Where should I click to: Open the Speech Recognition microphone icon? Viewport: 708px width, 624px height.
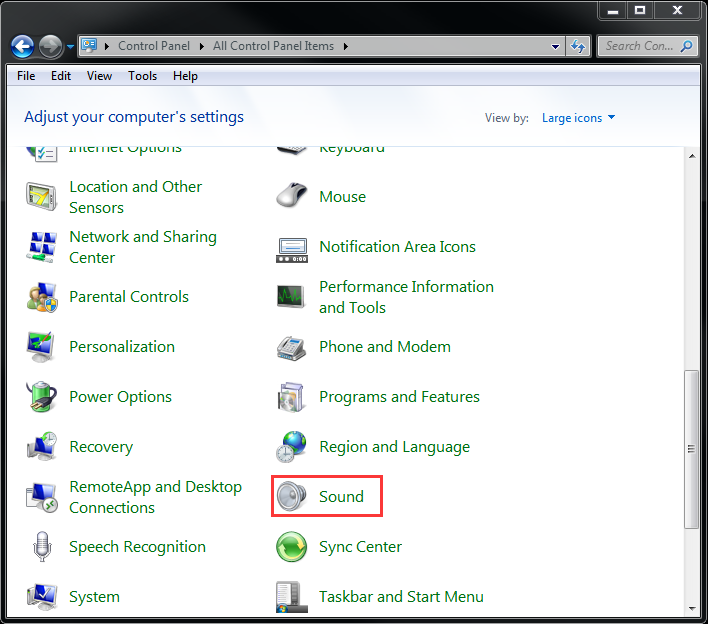[42, 547]
